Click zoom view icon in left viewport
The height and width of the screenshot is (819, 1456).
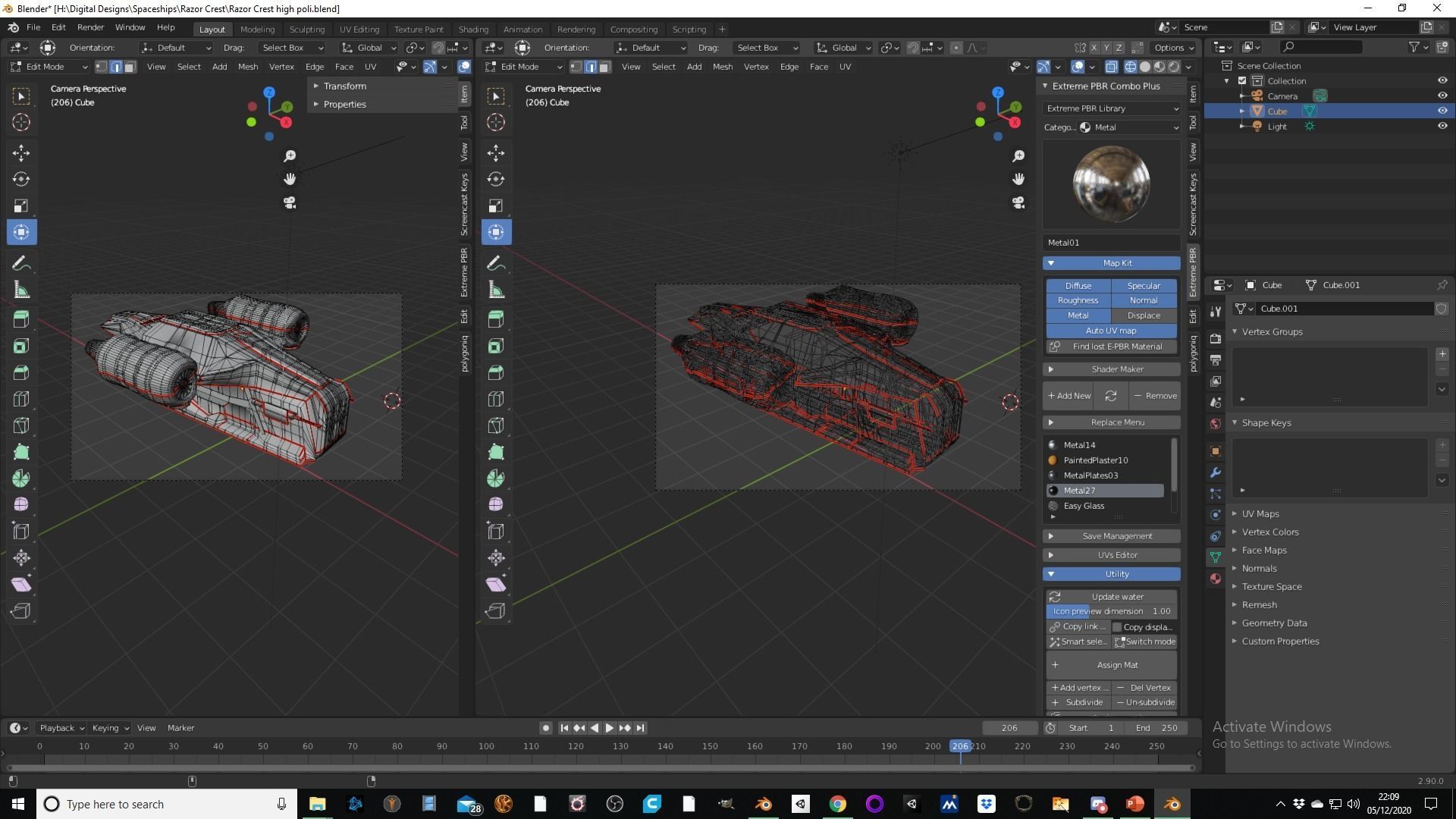point(290,156)
